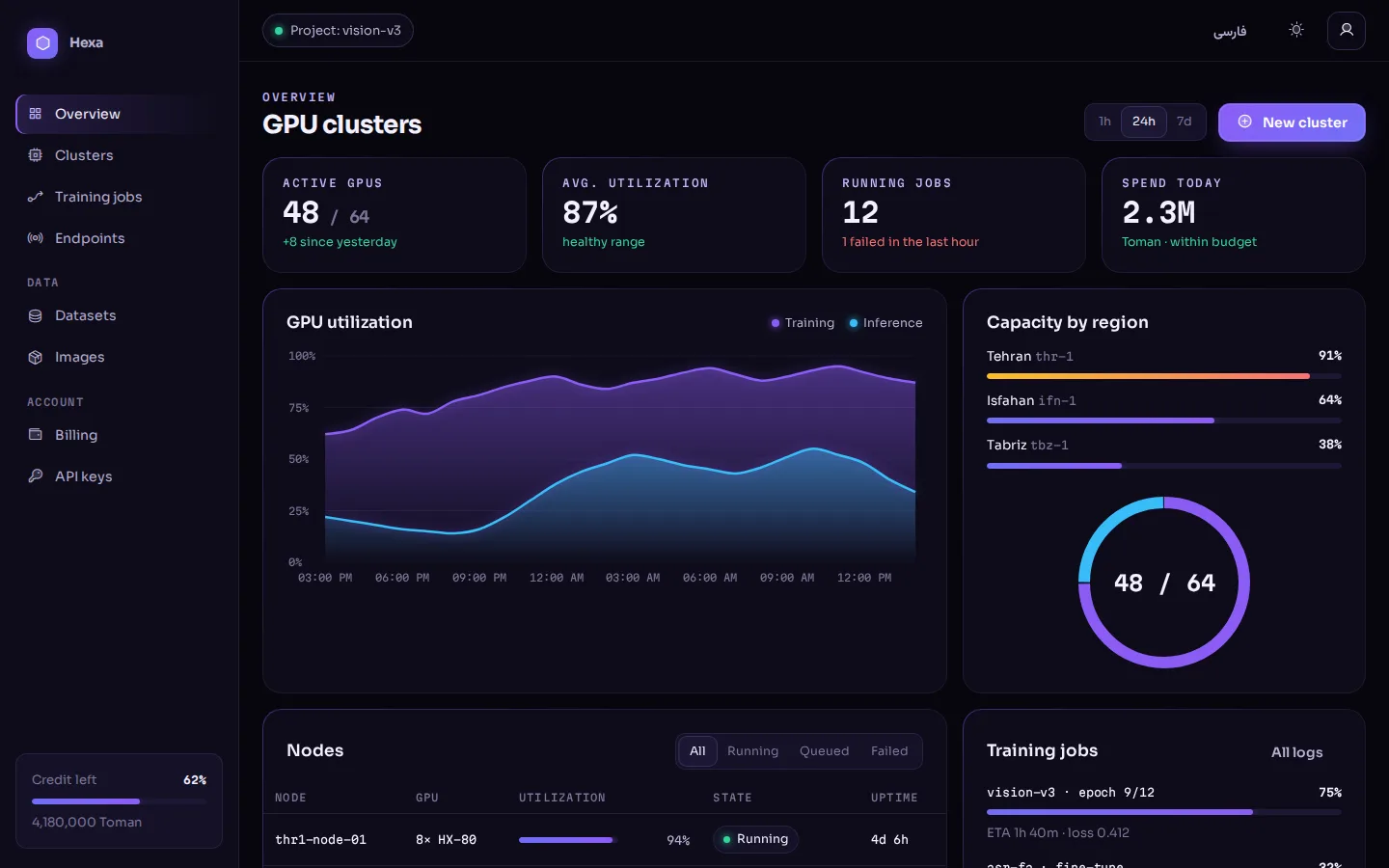
Task: Toggle the Training legend series
Action: [803, 323]
